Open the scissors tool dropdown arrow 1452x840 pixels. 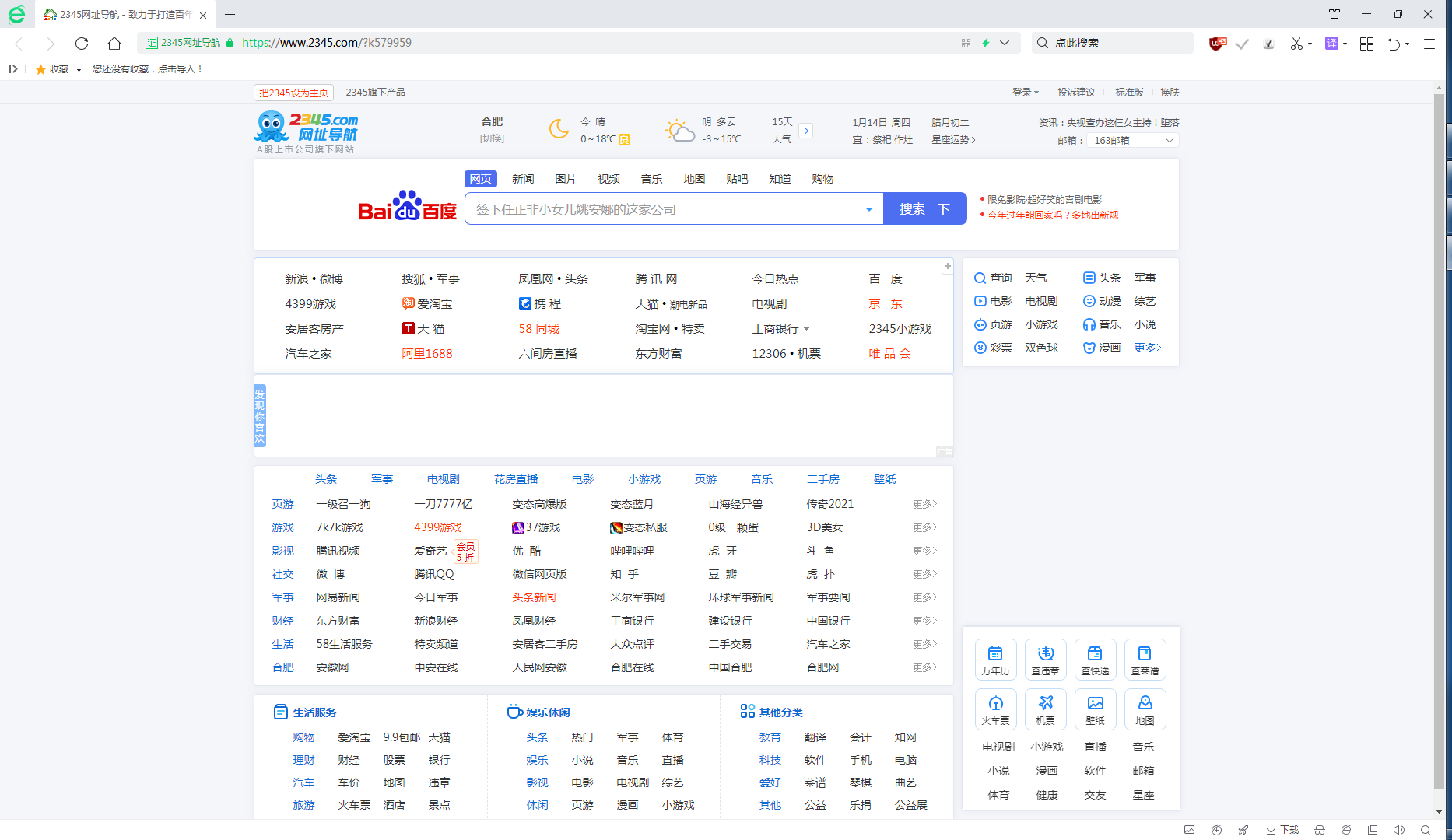click(x=1310, y=44)
